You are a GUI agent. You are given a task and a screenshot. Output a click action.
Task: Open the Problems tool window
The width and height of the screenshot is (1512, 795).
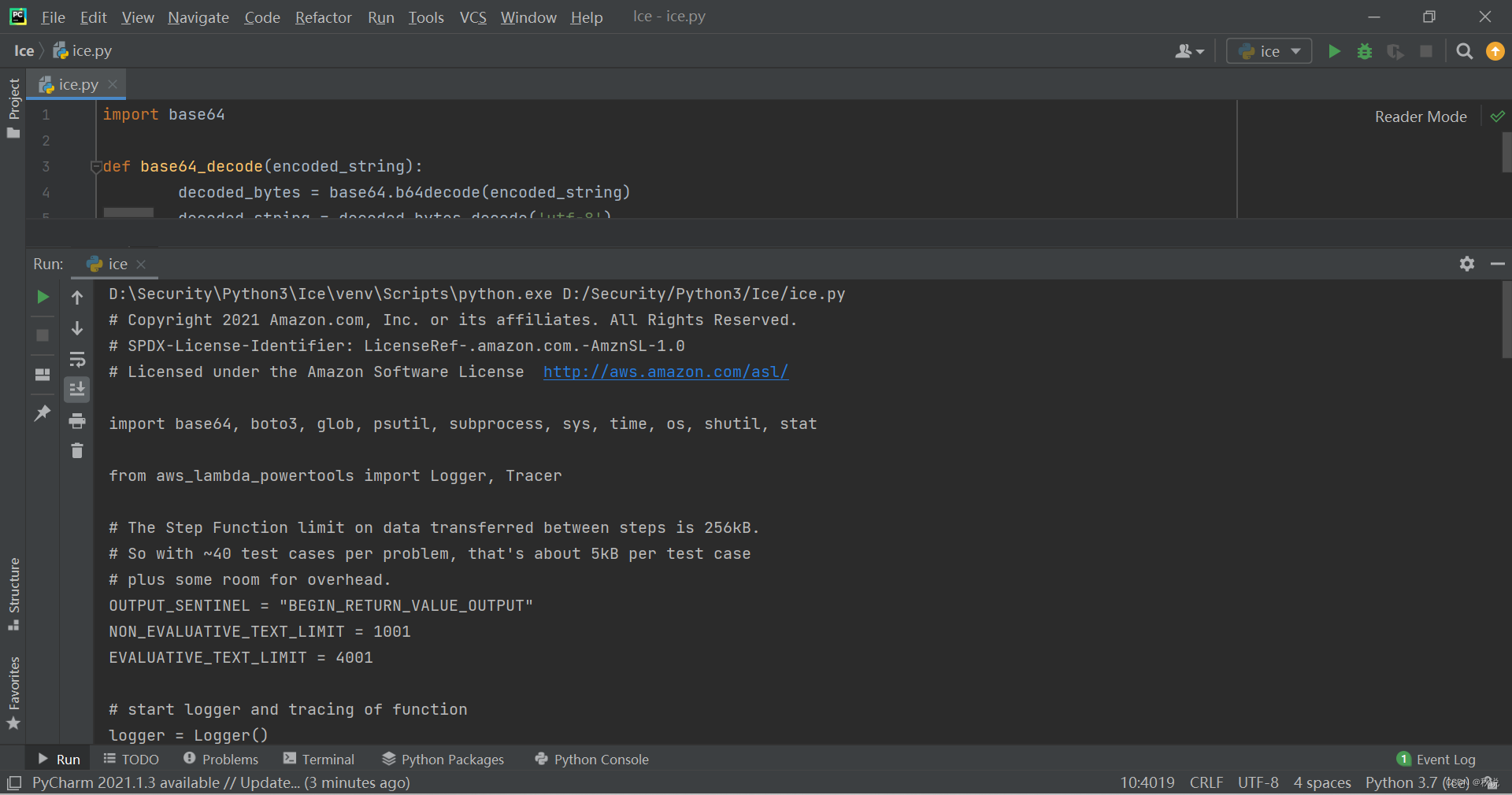point(220,759)
